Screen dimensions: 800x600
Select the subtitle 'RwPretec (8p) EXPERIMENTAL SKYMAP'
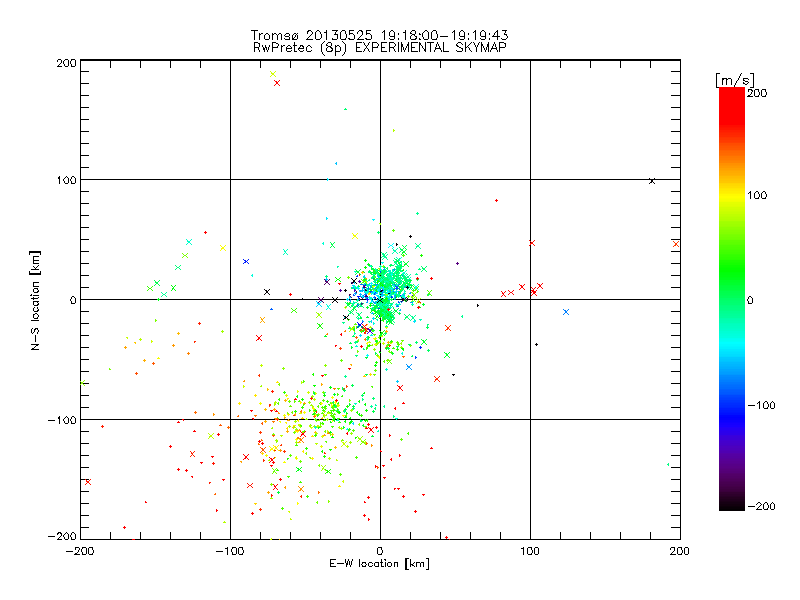tap(380, 48)
